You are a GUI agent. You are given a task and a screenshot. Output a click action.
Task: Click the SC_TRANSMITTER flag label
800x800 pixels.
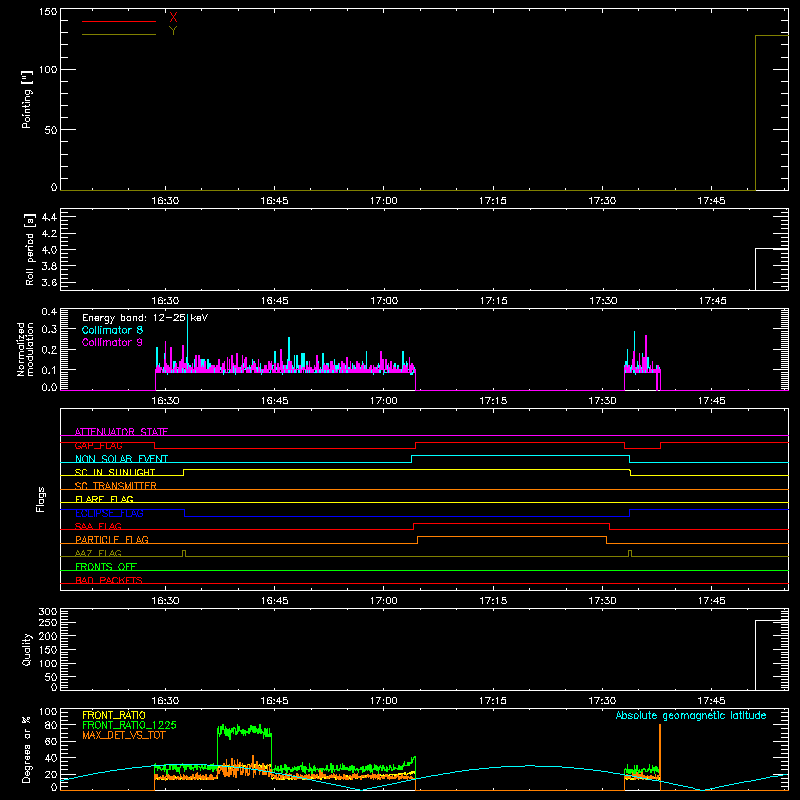pos(116,486)
